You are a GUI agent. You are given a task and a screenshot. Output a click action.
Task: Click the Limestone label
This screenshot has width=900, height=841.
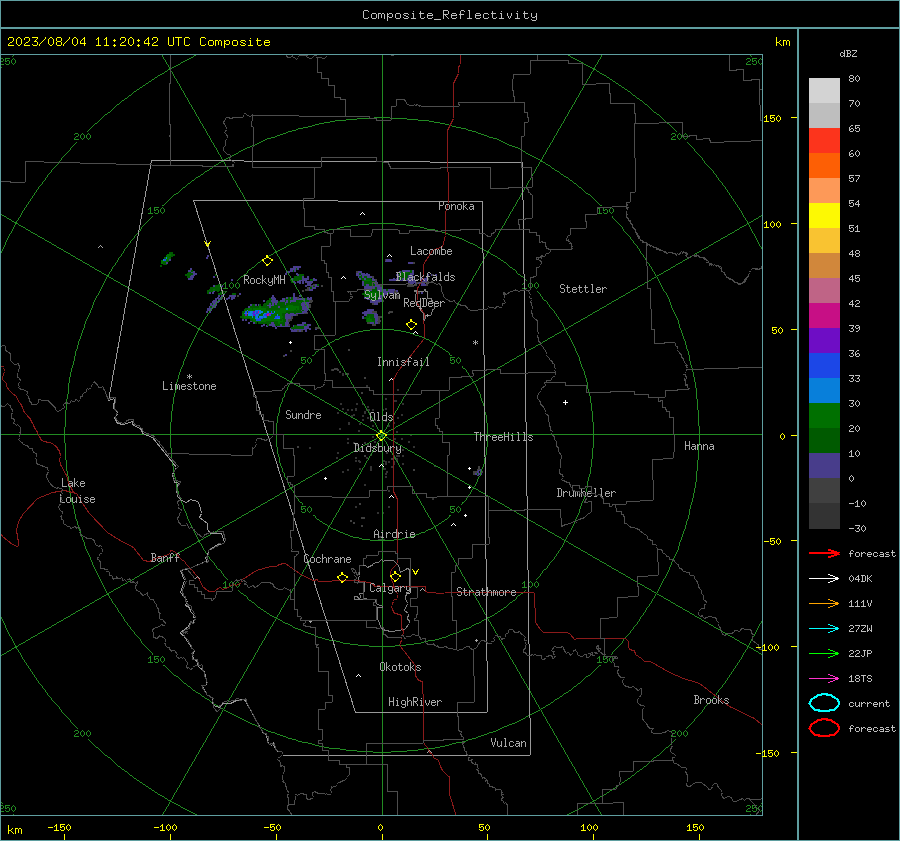click(189, 386)
